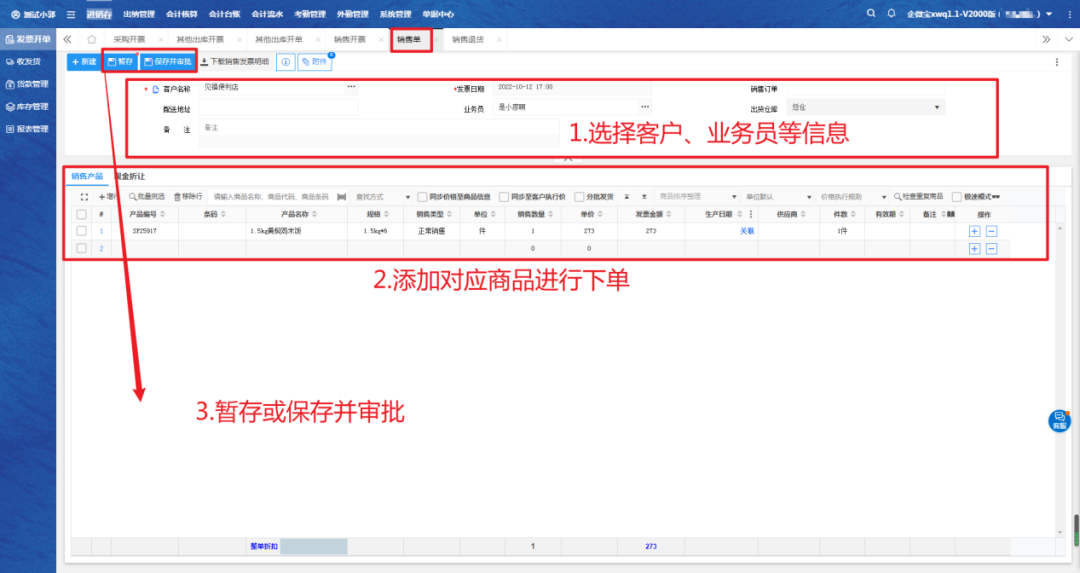The image size is (1080, 573).
Task: Click the minus icon in first product row
Action: 991,231
